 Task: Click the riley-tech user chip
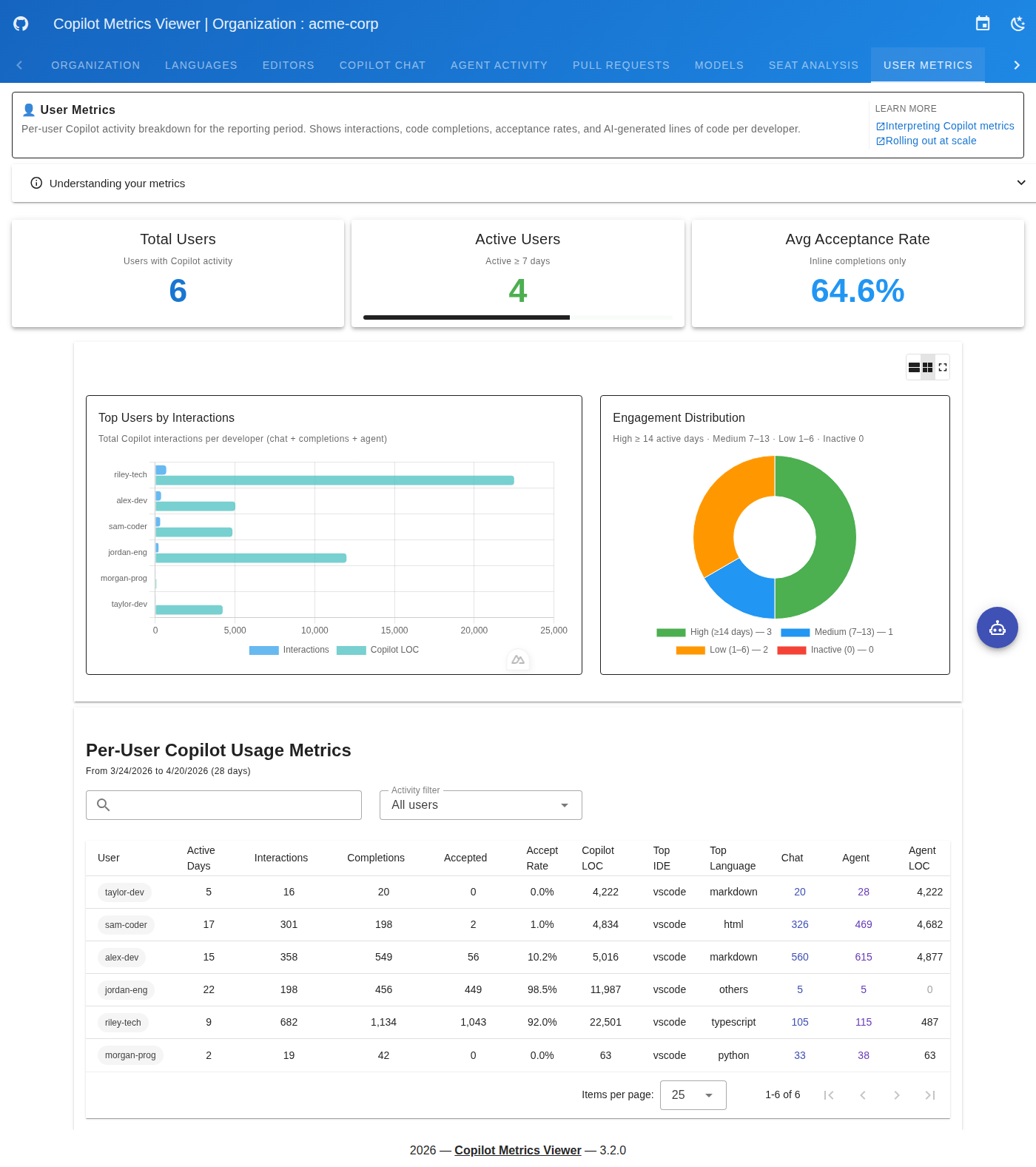tap(123, 1023)
